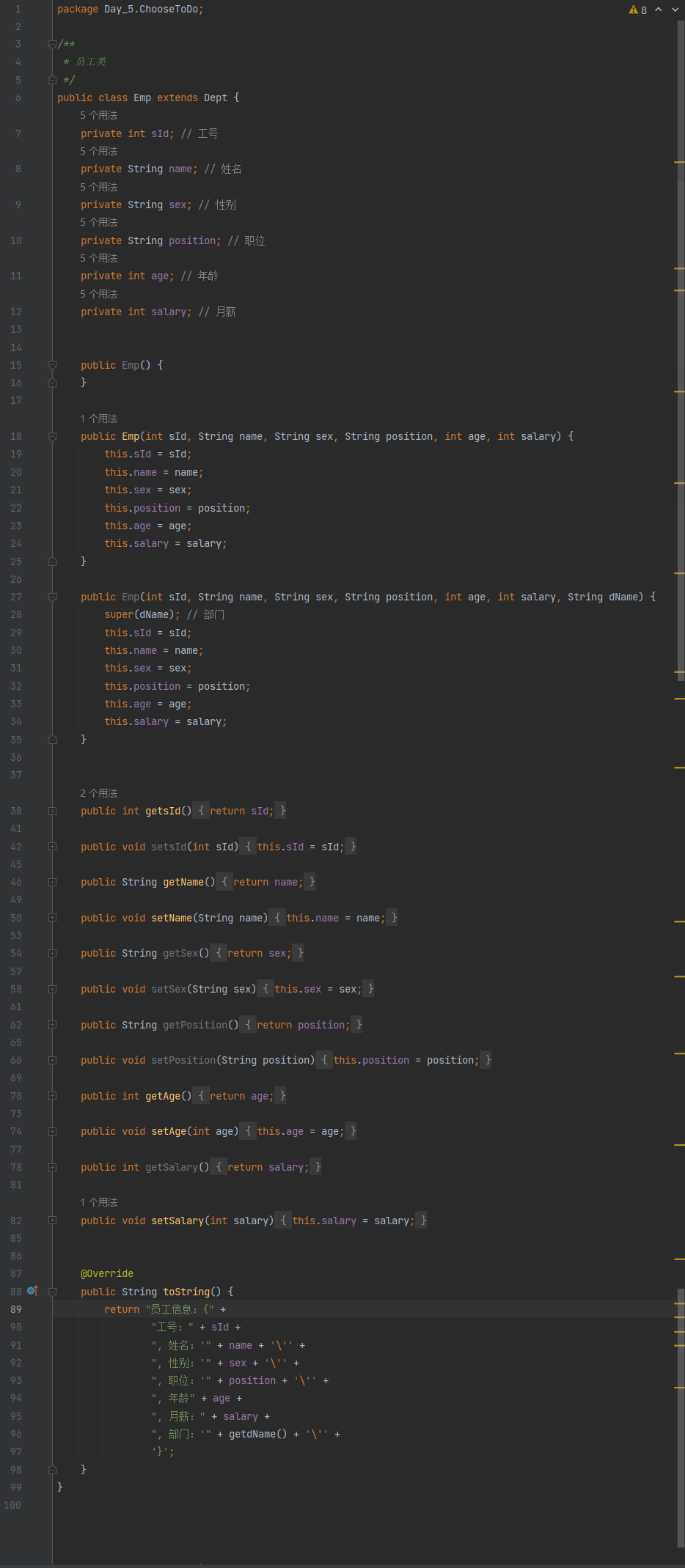Click the fold end marker on line 35

coord(52,740)
